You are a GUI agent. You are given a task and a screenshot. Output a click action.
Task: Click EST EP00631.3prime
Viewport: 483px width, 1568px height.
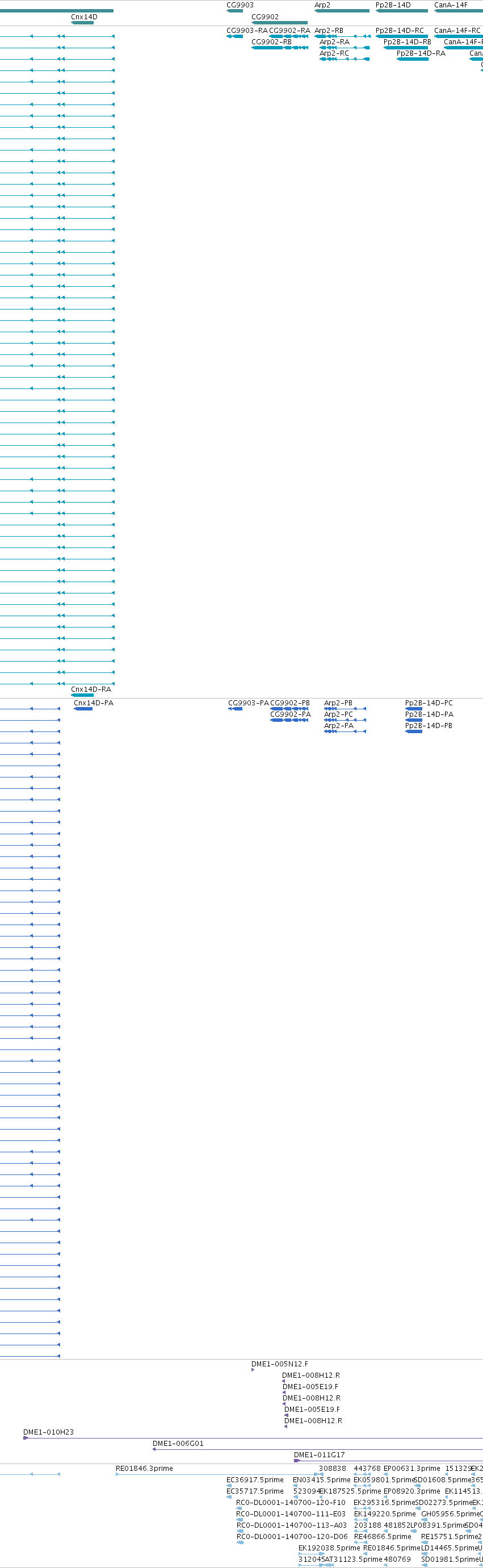point(412,1469)
